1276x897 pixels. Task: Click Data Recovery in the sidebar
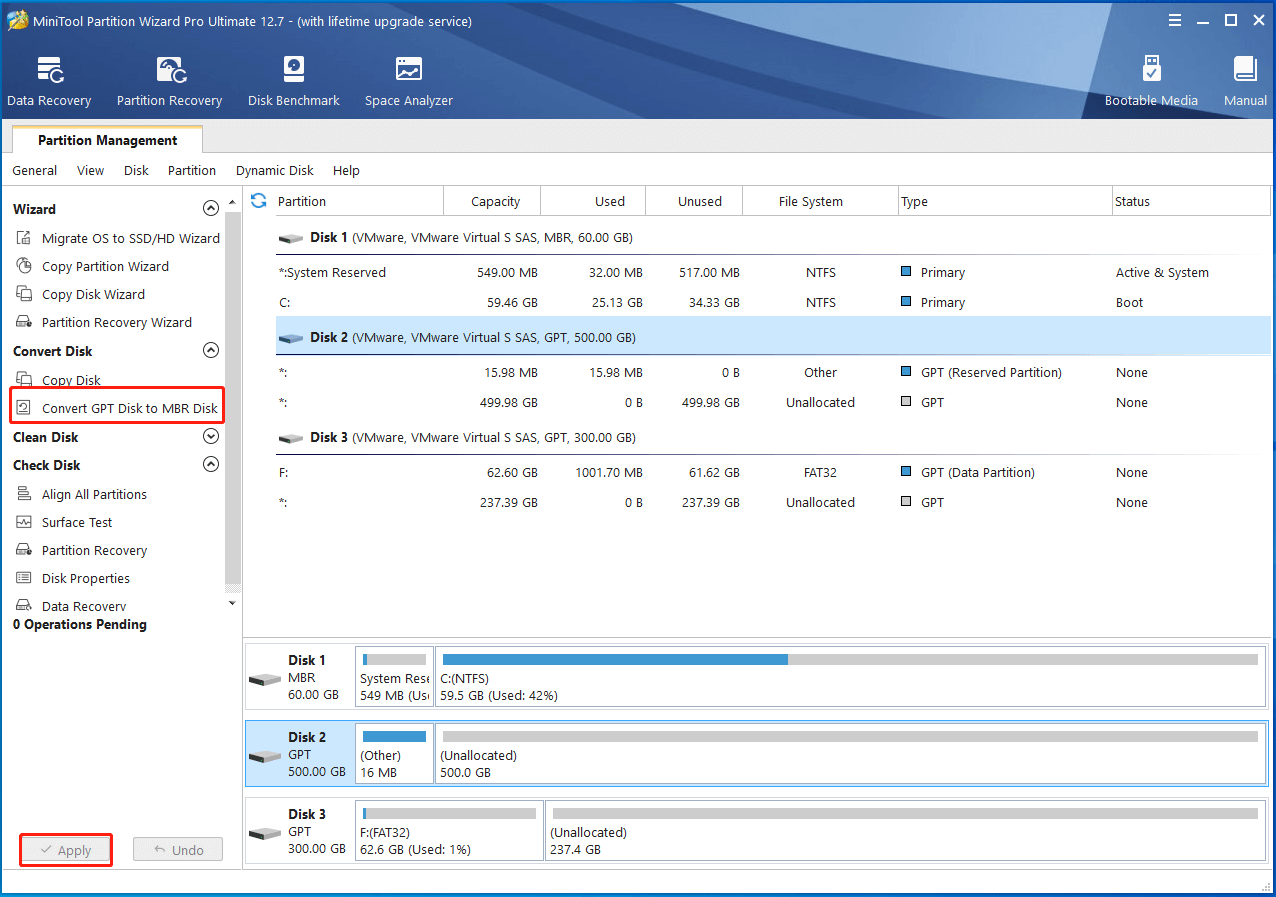(x=71, y=606)
